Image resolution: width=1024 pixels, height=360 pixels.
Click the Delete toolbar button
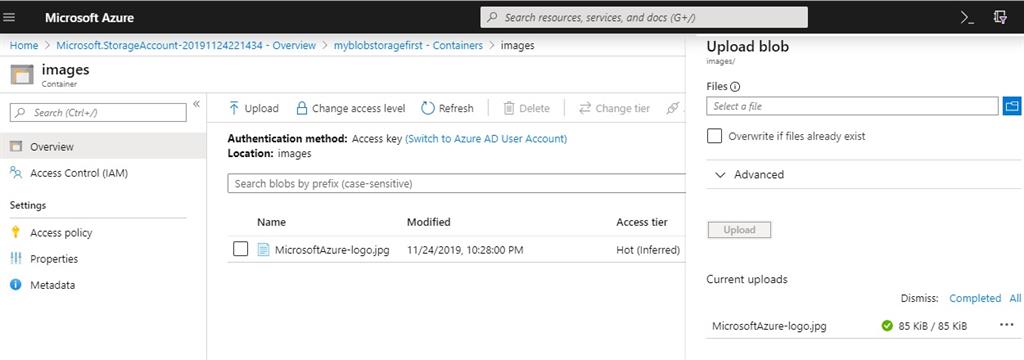tap(526, 108)
